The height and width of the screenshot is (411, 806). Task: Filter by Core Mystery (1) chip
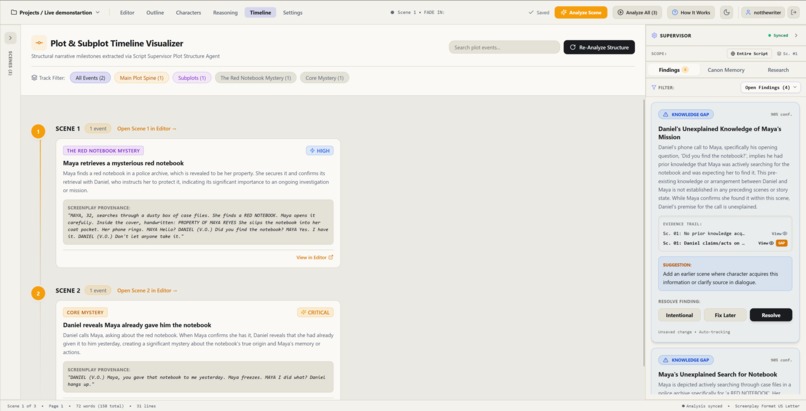click(x=324, y=78)
